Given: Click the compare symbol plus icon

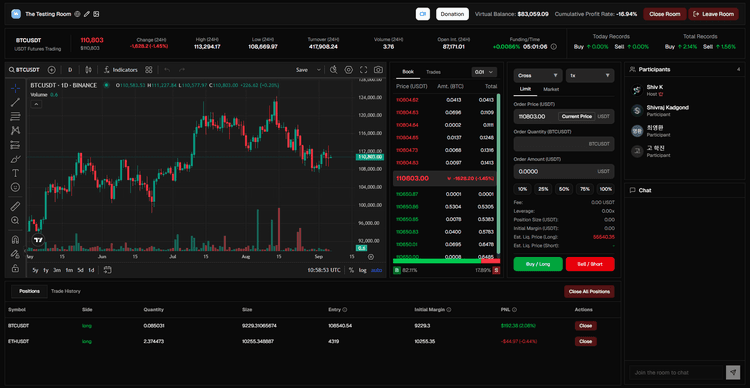Looking at the screenshot, I should [x=52, y=70].
